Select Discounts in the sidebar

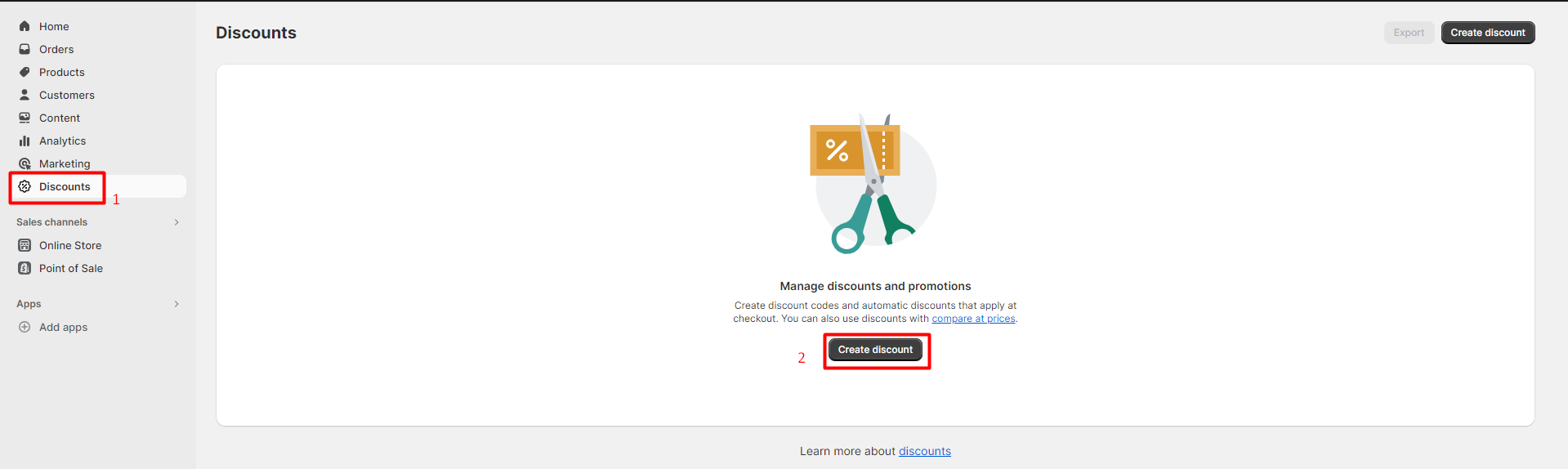(x=98, y=186)
